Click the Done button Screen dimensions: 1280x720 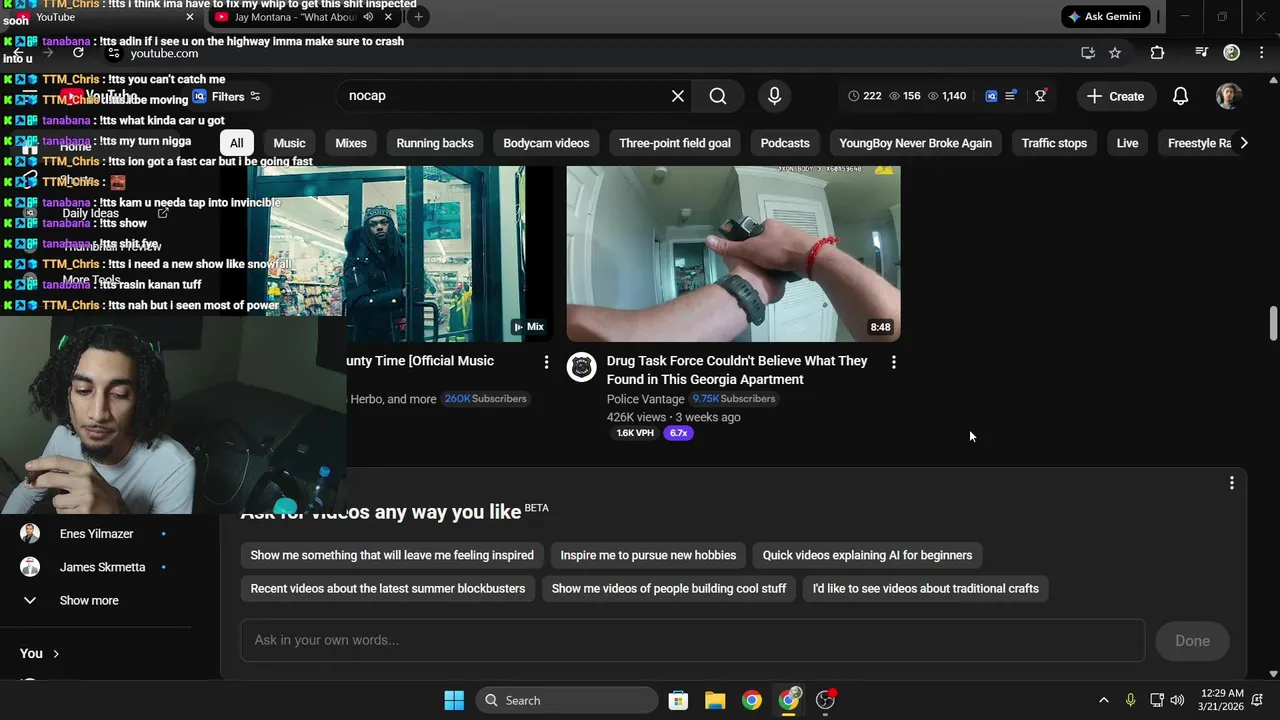click(1192, 641)
